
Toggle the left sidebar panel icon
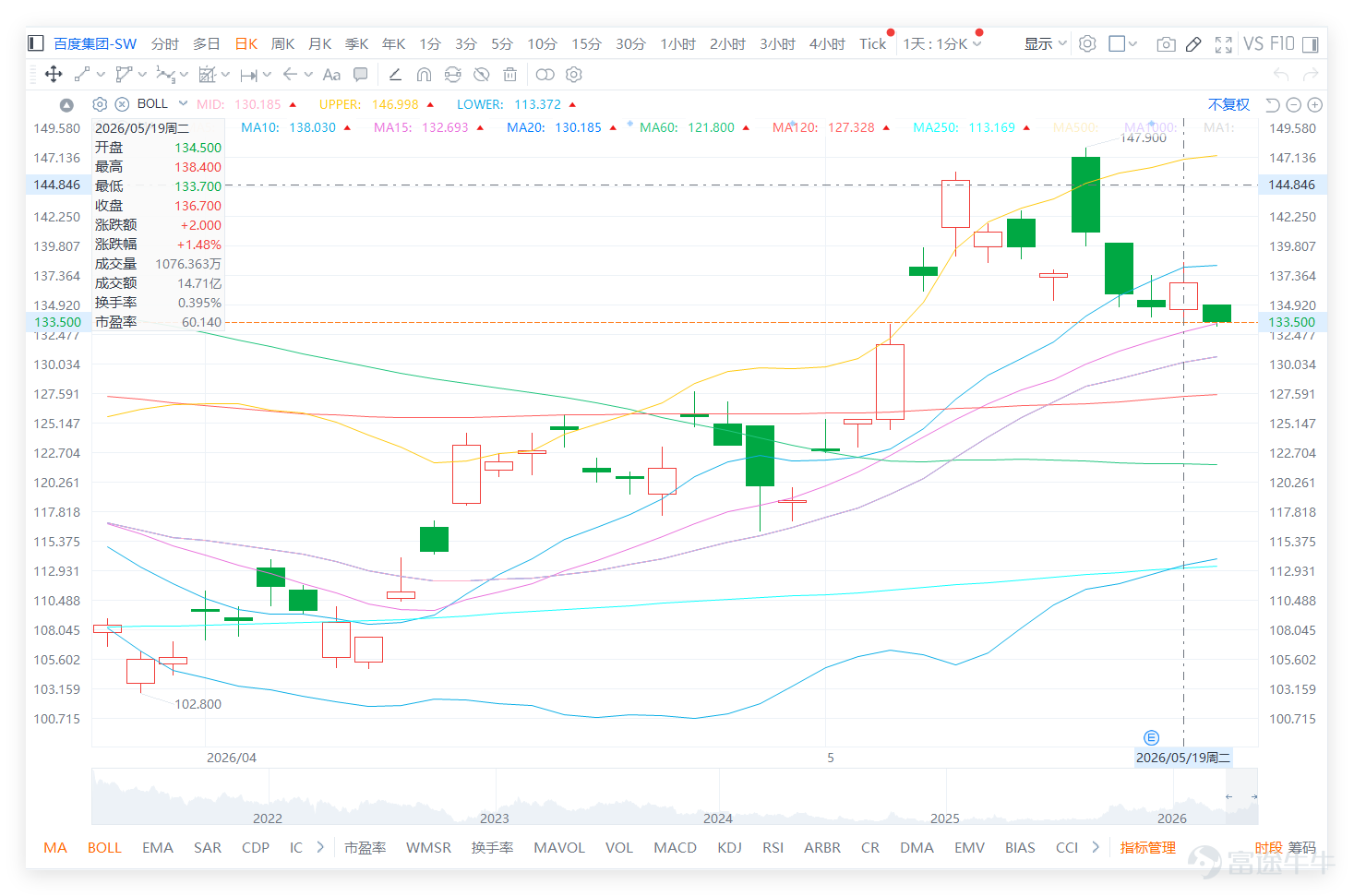36,43
